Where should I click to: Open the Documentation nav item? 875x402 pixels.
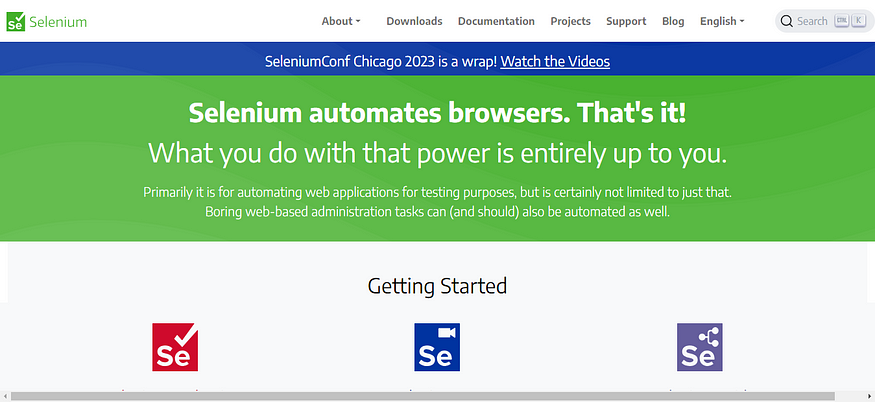click(x=496, y=21)
